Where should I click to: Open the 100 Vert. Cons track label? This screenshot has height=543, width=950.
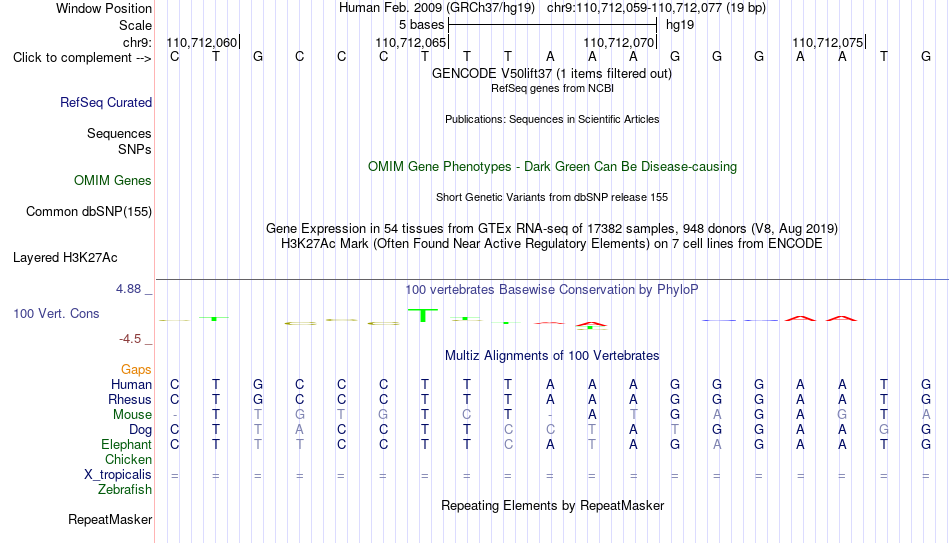point(56,313)
